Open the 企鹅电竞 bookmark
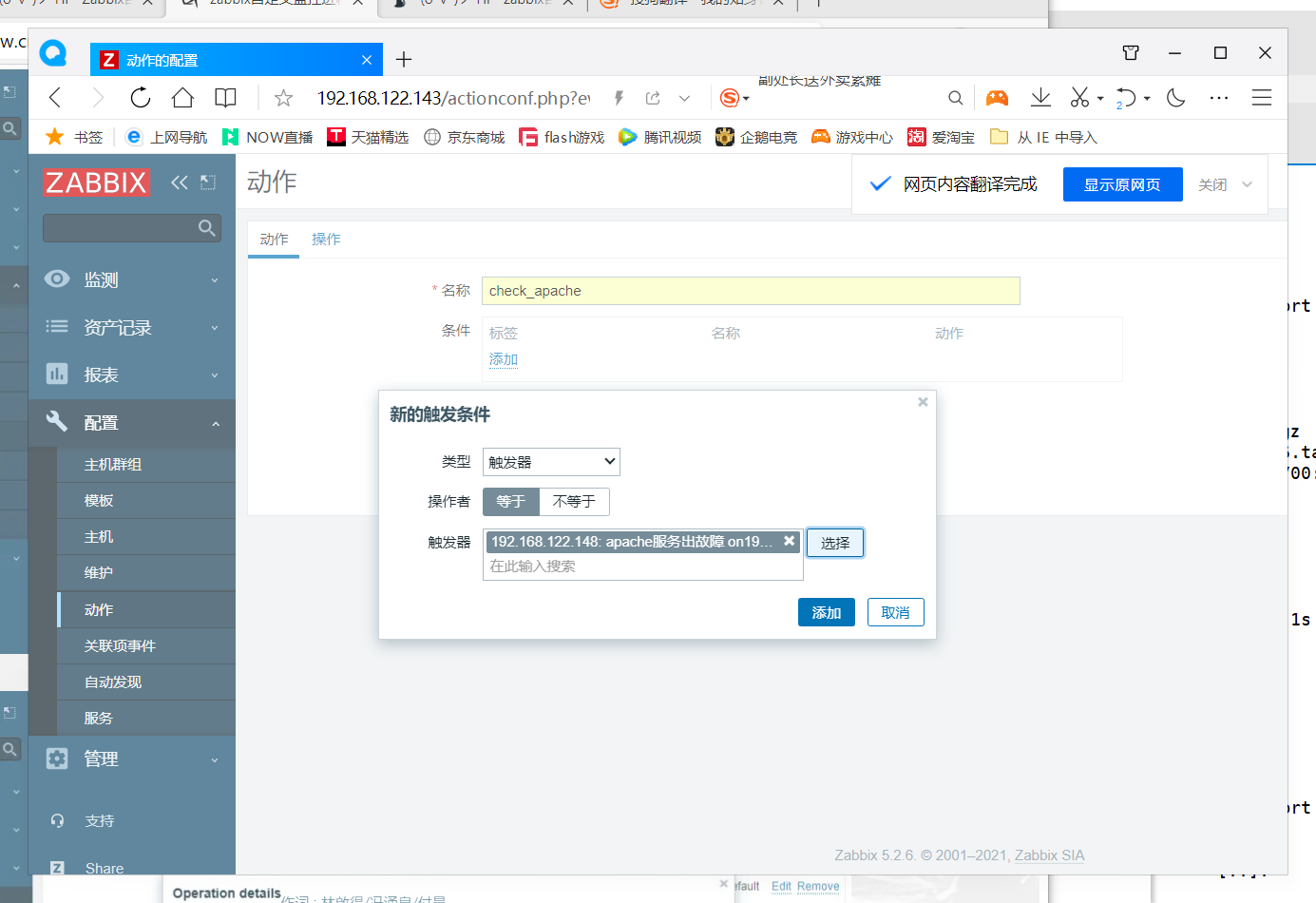This screenshot has width=1316, height=903. click(x=756, y=137)
